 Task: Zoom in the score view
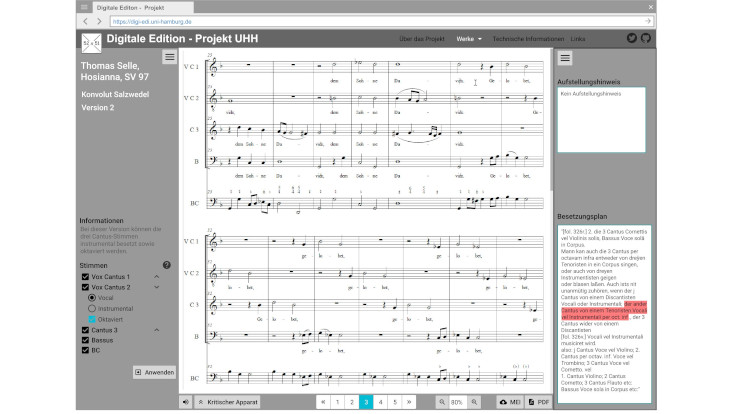(x=474, y=402)
